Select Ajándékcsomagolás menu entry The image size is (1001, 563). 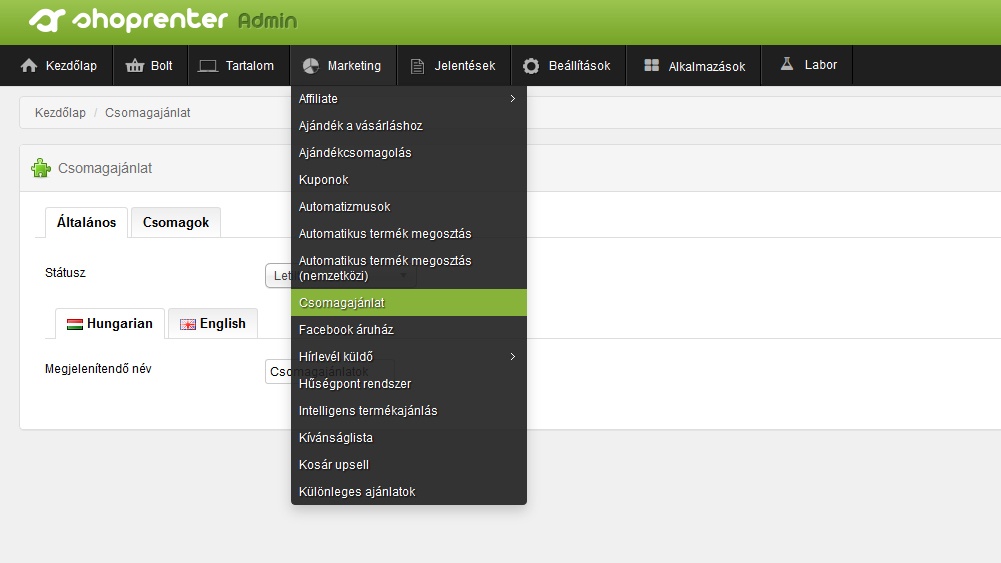click(x=409, y=153)
